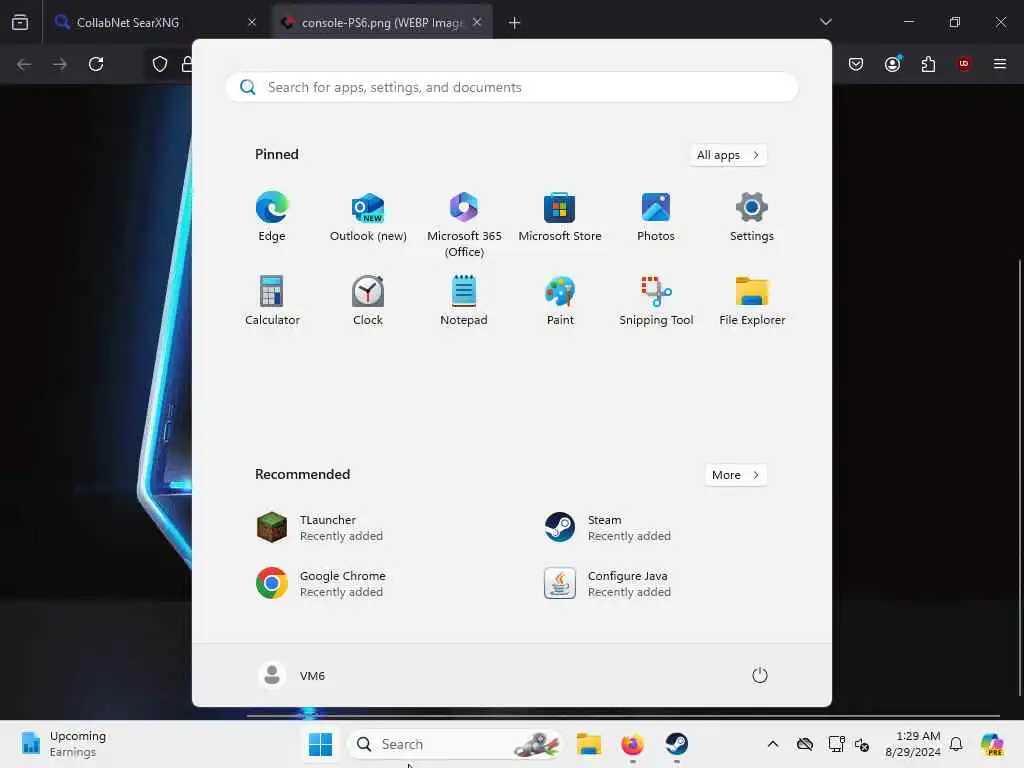Show All apps list
This screenshot has height=768, width=1024.
(728, 155)
